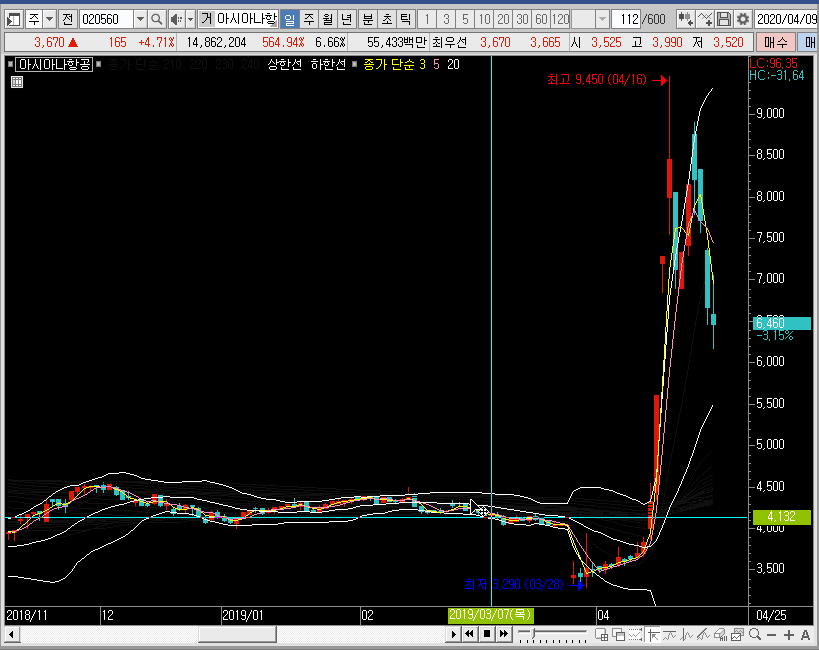Open chart settings gear icon
This screenshot has width=819, height=650.
point(742,20)
